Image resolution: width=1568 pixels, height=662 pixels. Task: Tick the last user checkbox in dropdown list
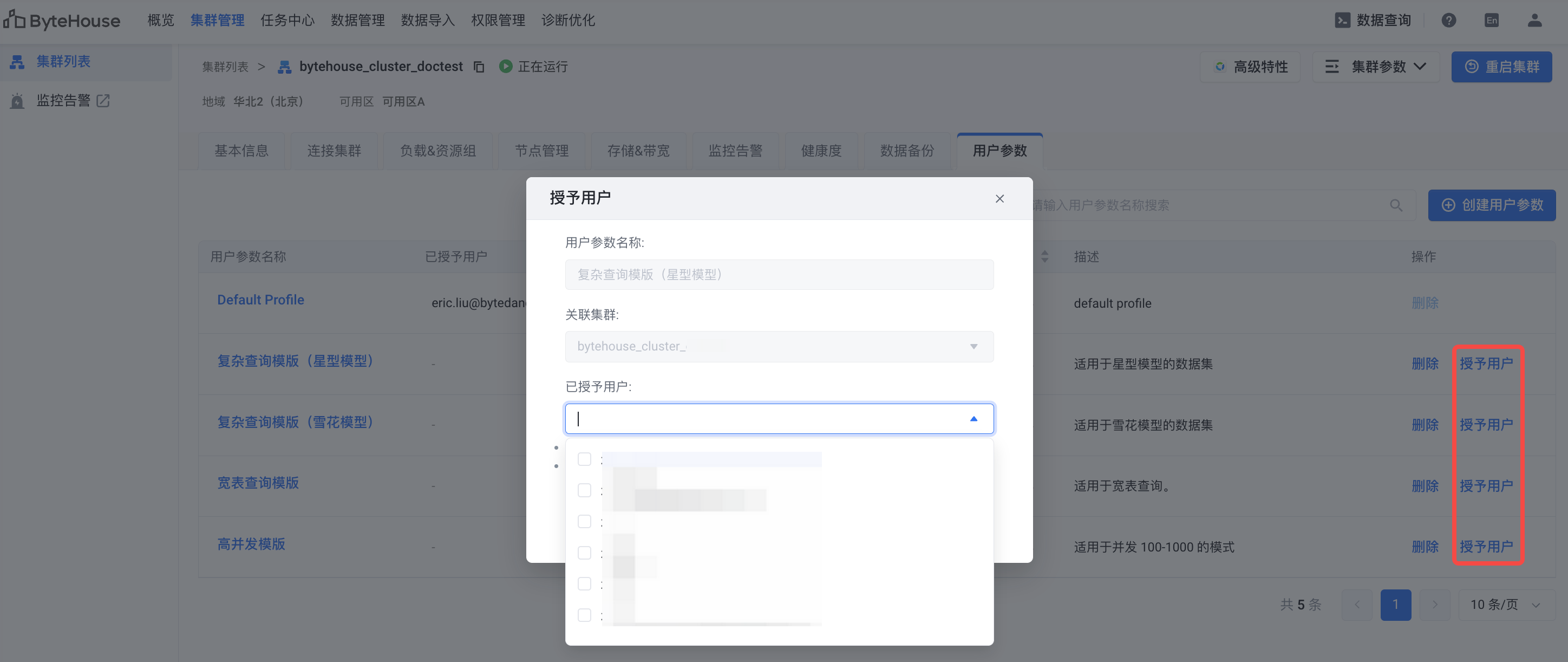[584, 615]
